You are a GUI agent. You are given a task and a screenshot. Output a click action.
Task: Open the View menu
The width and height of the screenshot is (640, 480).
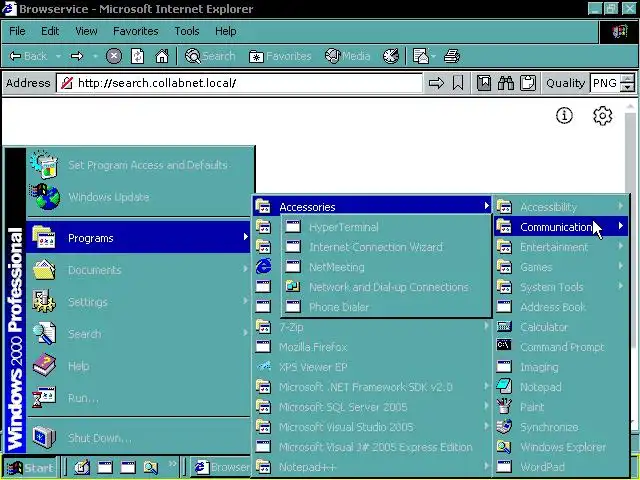(86, 31)
